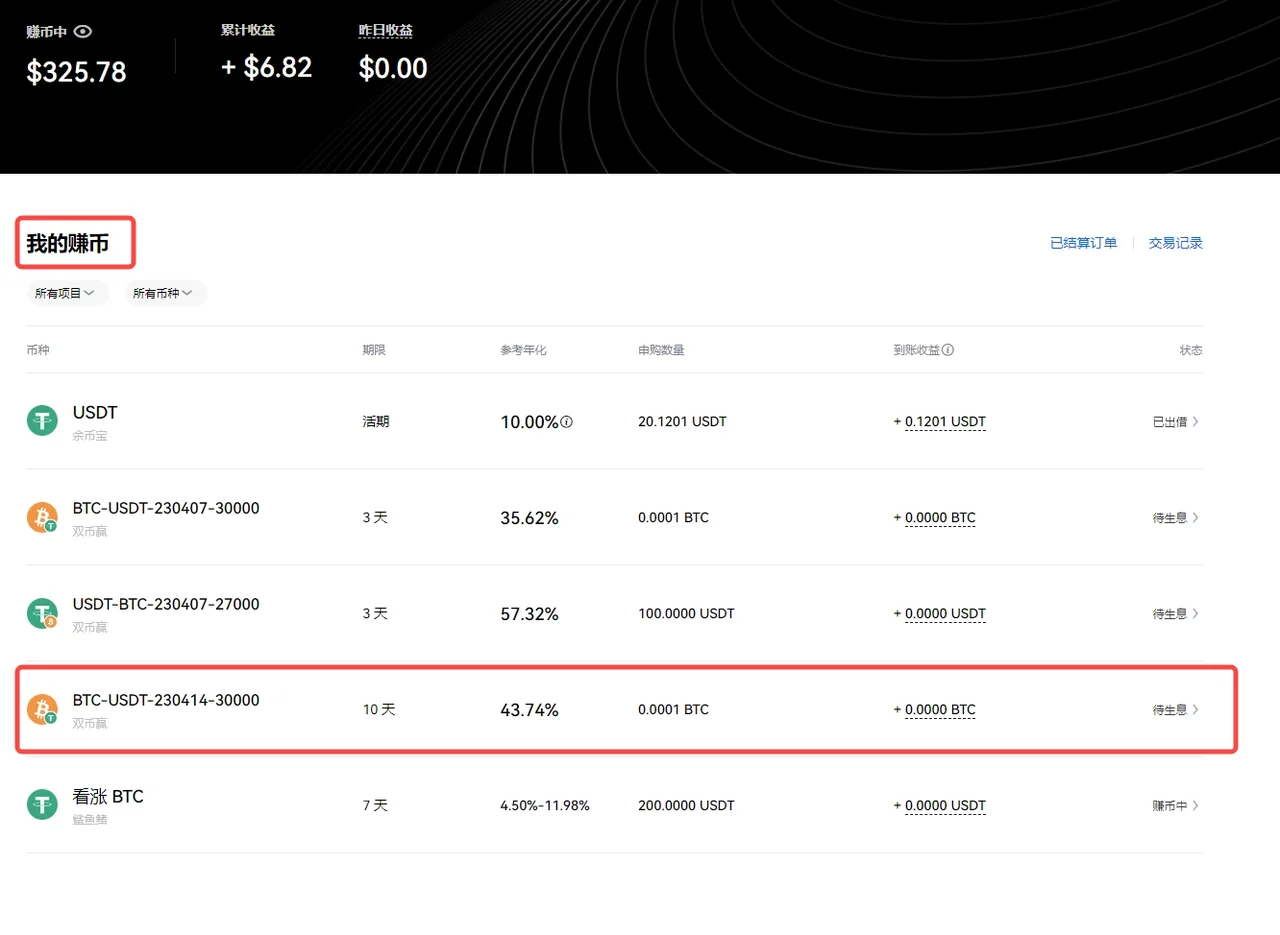Click + 0.0000 USDT earnings for USDT-BTC-230407-27000
This screenshot has height=935, width=1280.
point(940,614)
